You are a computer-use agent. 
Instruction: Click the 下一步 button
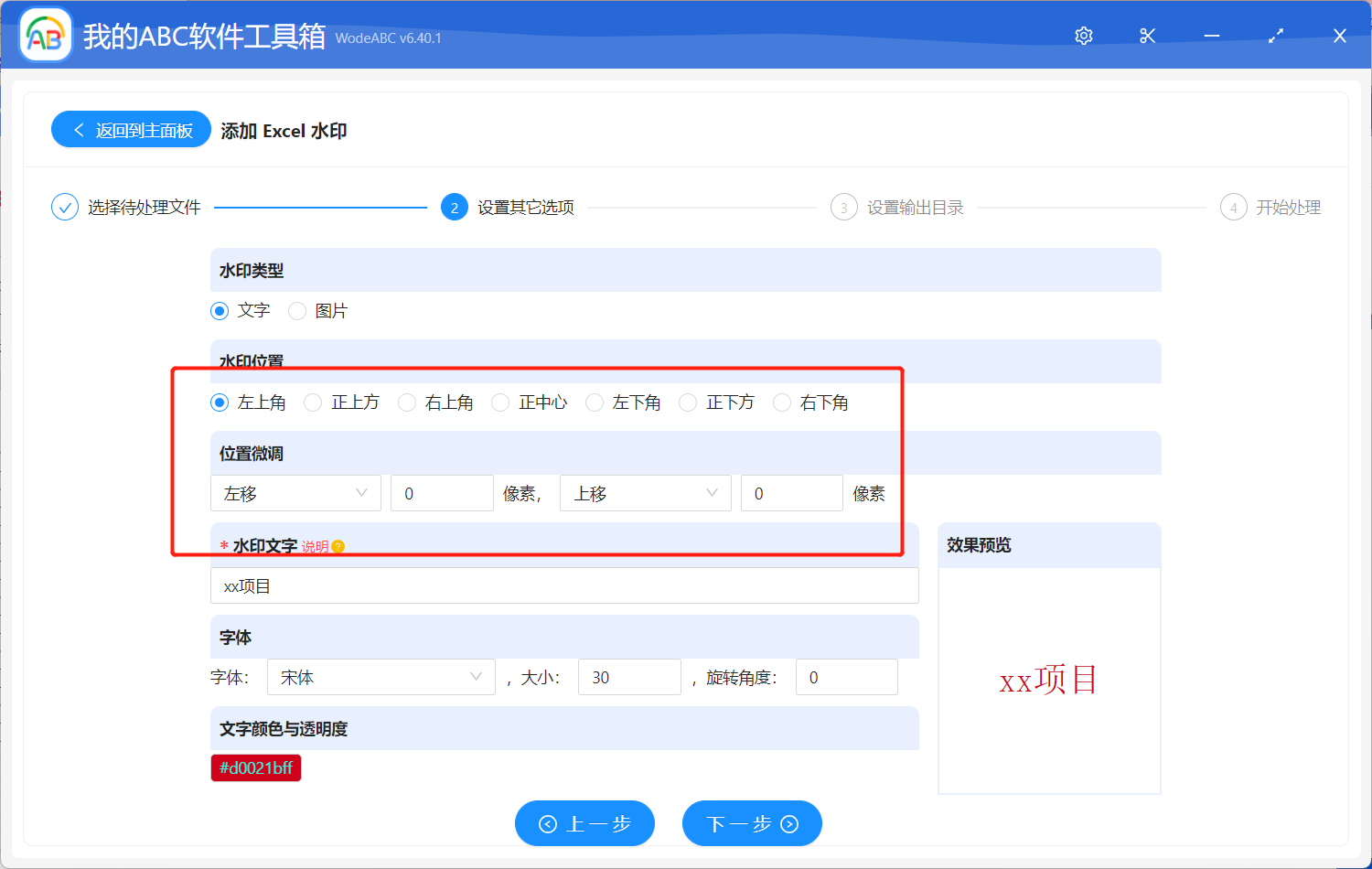pos(752,823)
